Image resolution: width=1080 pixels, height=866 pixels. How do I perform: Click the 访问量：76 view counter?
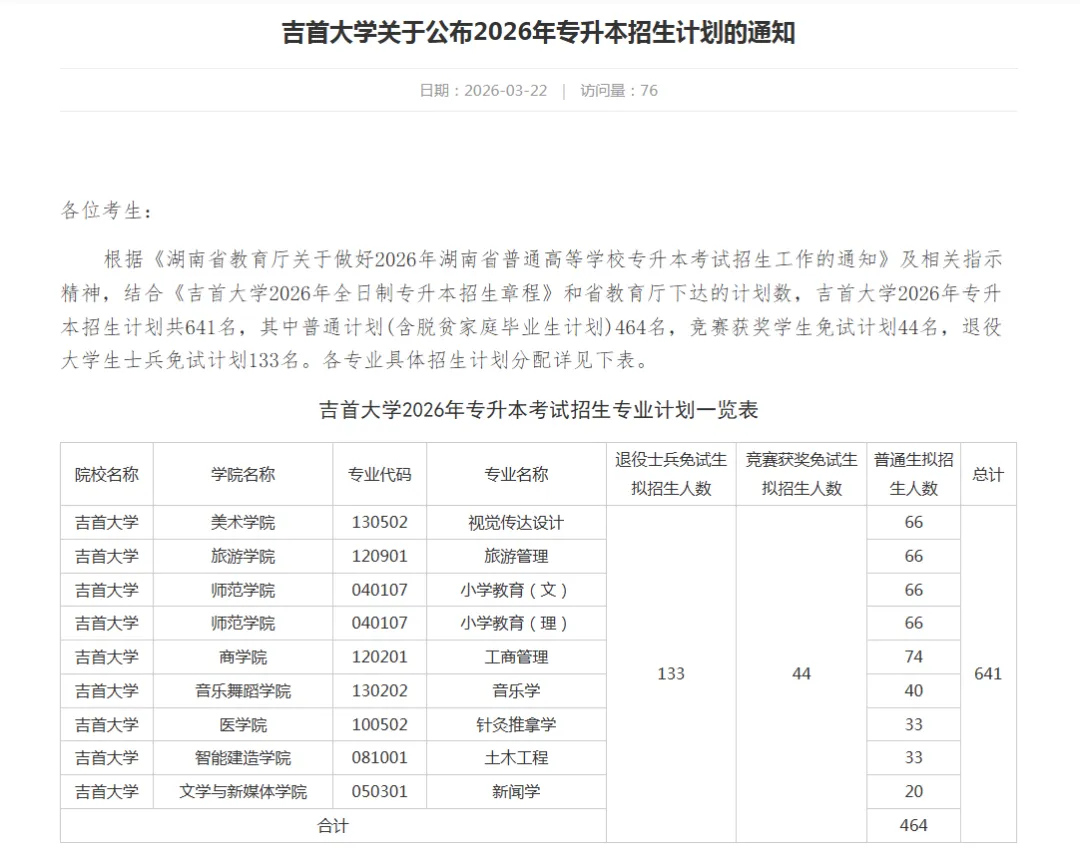pyautogui.click(x=619, y=90)
